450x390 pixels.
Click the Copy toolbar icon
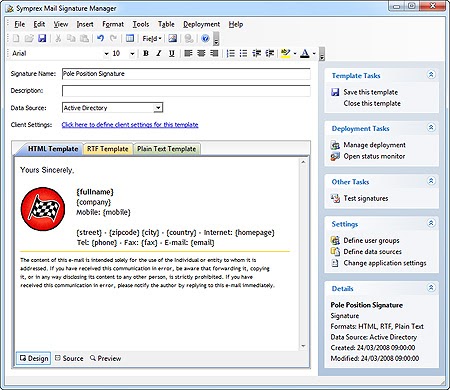(x=71, y=38)
